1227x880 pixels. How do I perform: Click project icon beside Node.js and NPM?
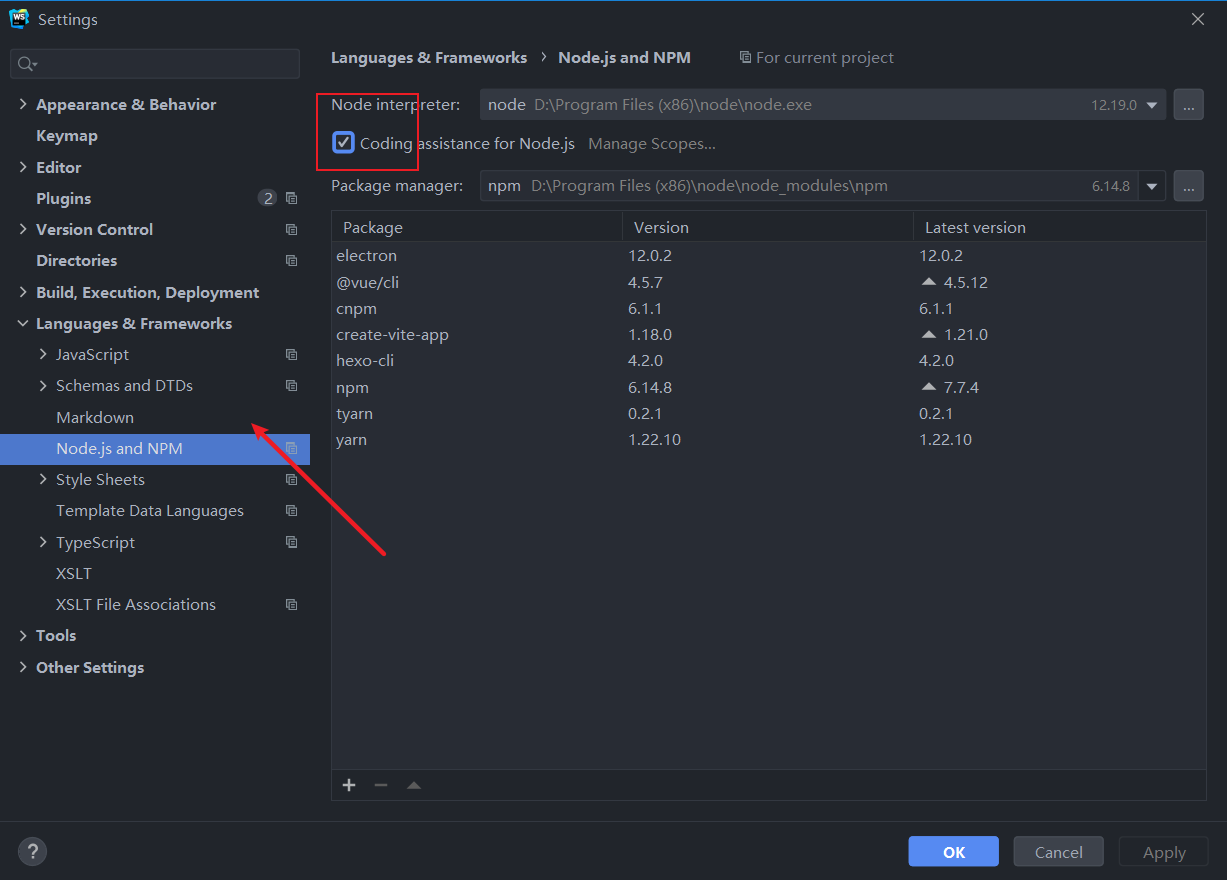[291, 448]
